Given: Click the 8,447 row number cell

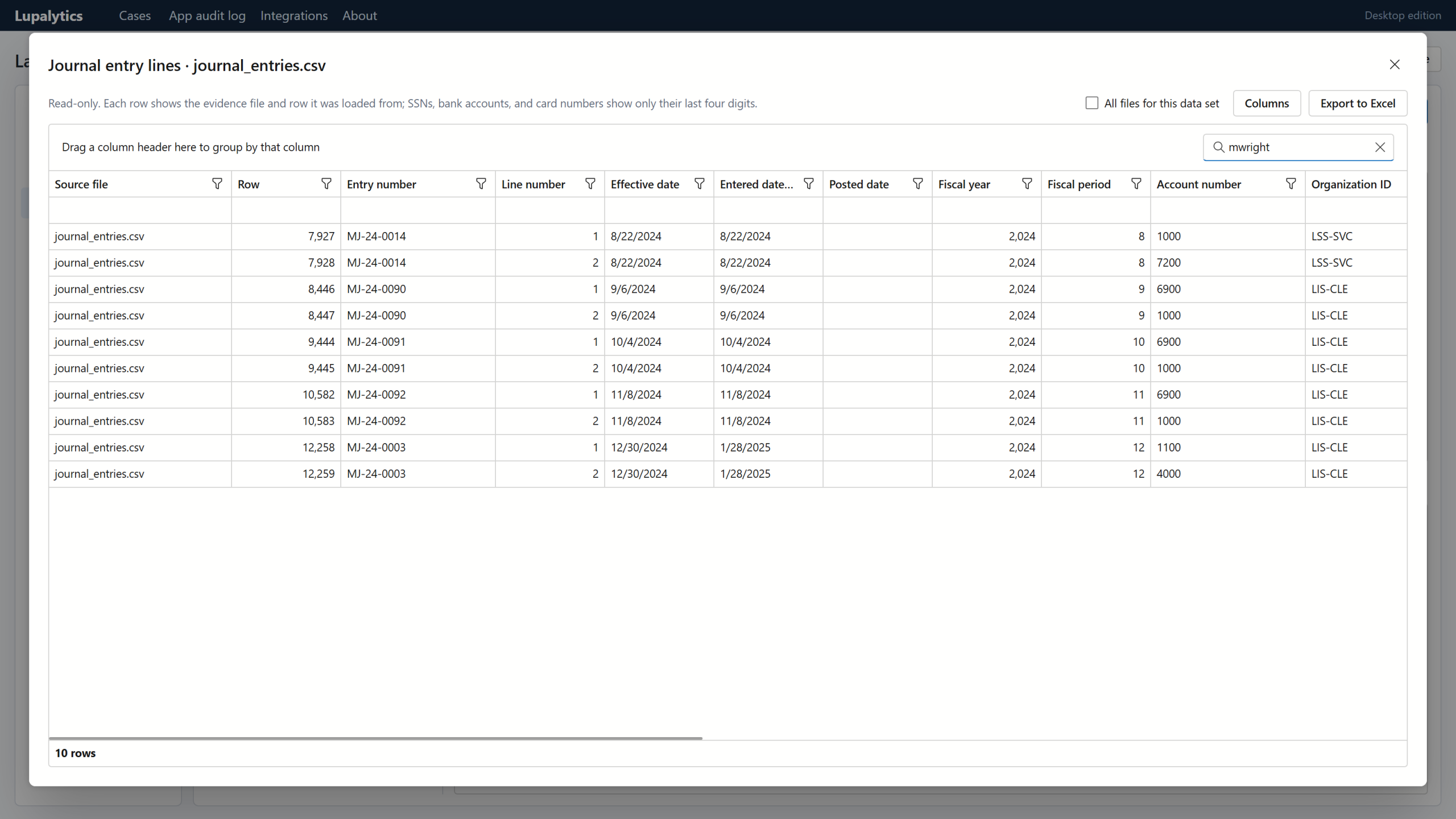Looking at the screenshot, I should (x=286, y=316).
